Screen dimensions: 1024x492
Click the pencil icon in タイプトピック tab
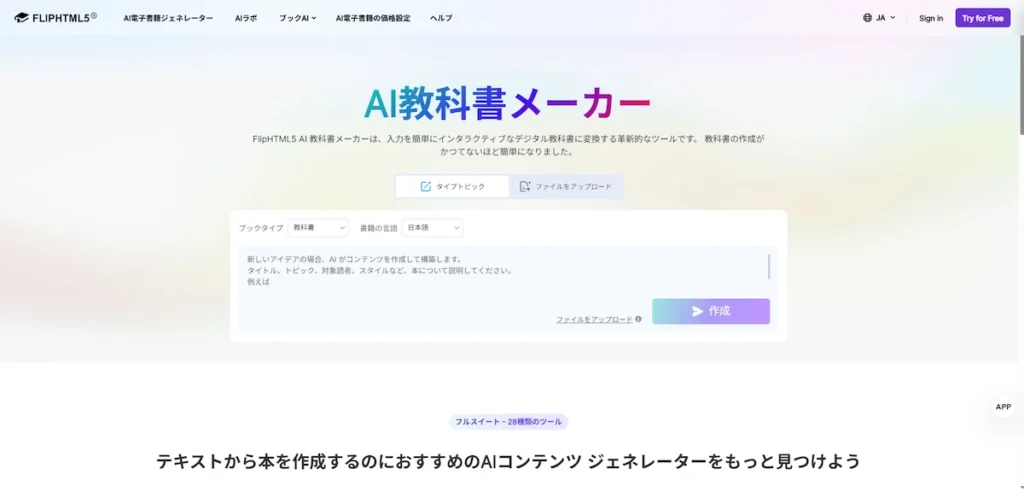426,186
